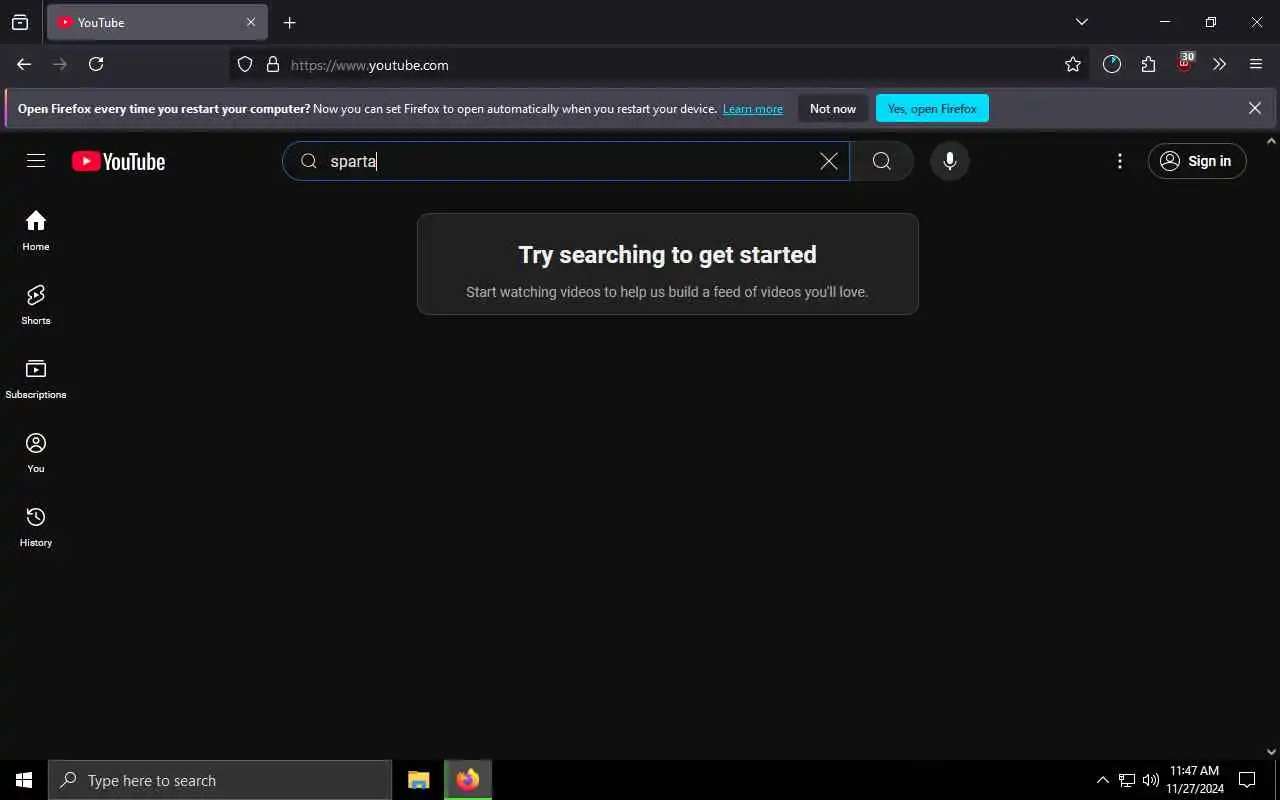
Task: Open the You section in sidebar
Action: coord(36,453)
